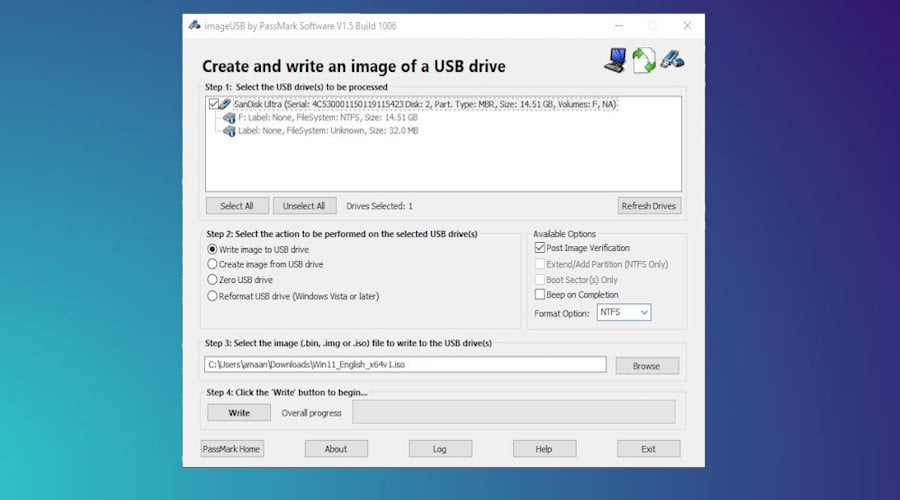Click the Overall progress bar

(514, 412)
